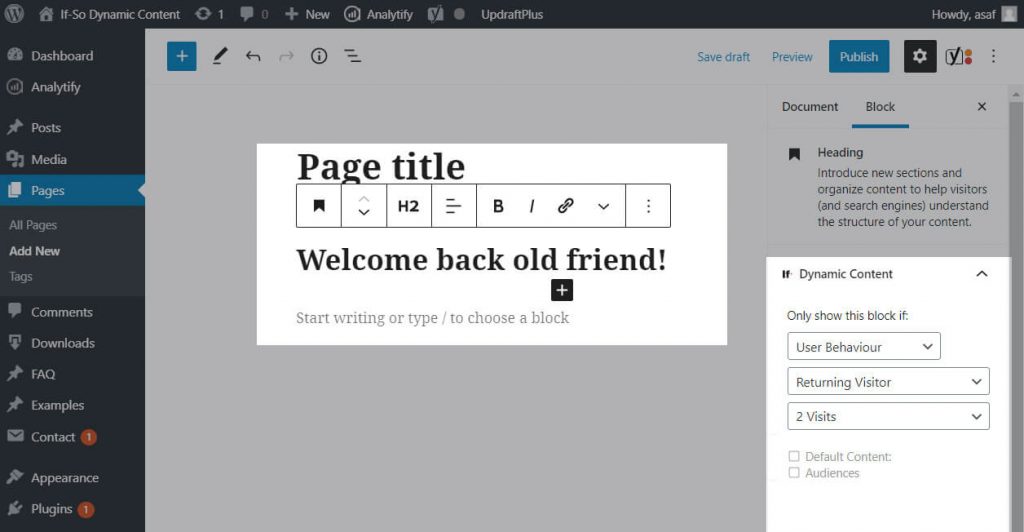
Task: Open the block navigation list icon
Action: click(353, 56)
